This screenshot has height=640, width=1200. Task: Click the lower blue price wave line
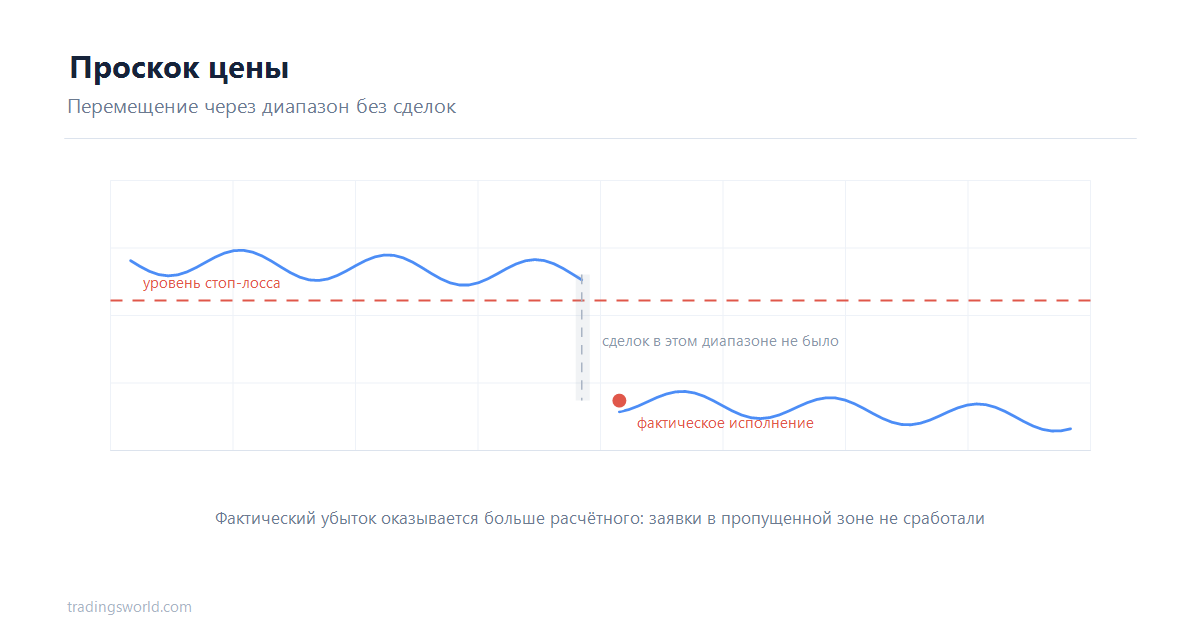click(845, 410)
